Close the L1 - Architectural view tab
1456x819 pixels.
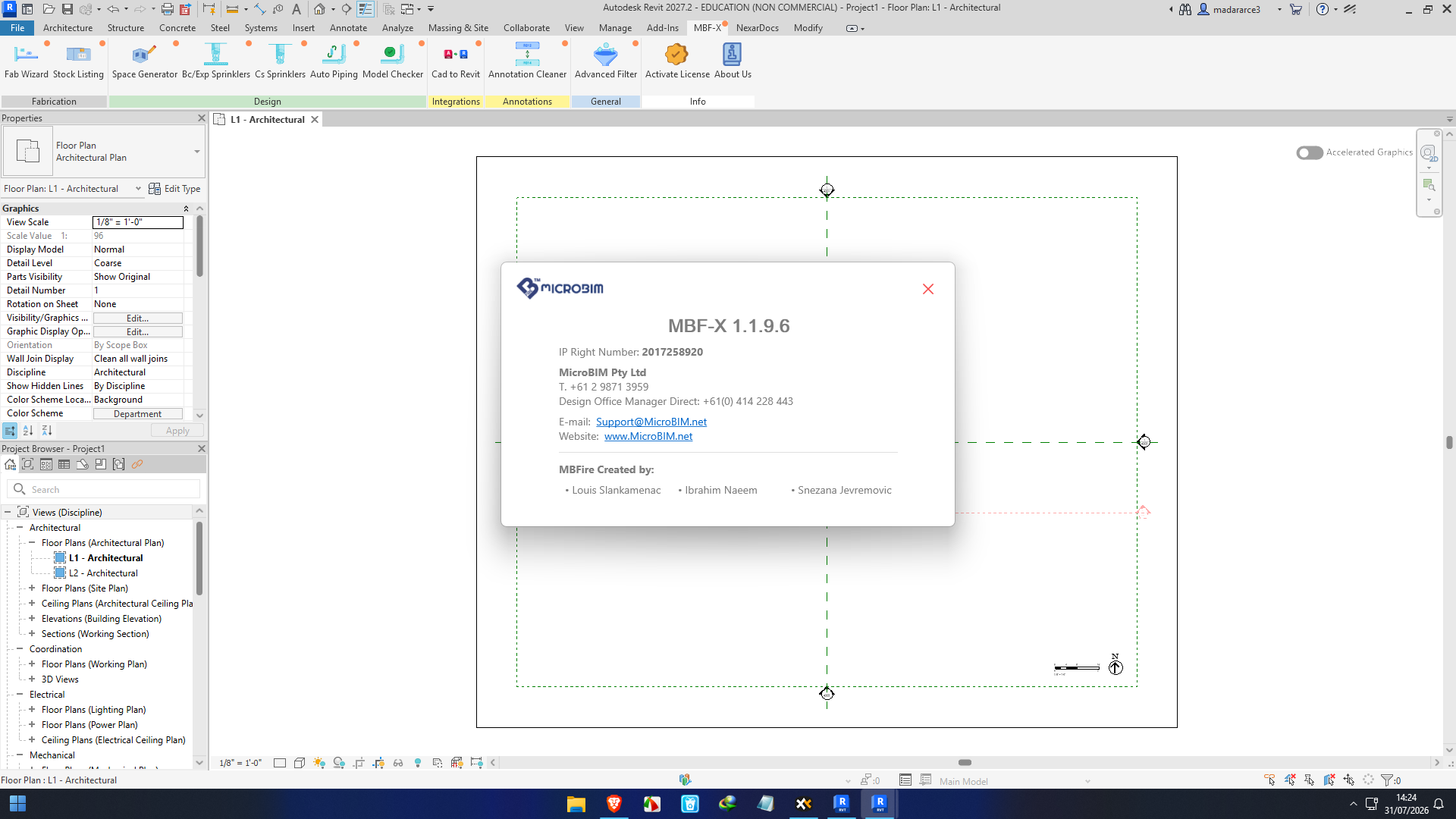point(315,120)
